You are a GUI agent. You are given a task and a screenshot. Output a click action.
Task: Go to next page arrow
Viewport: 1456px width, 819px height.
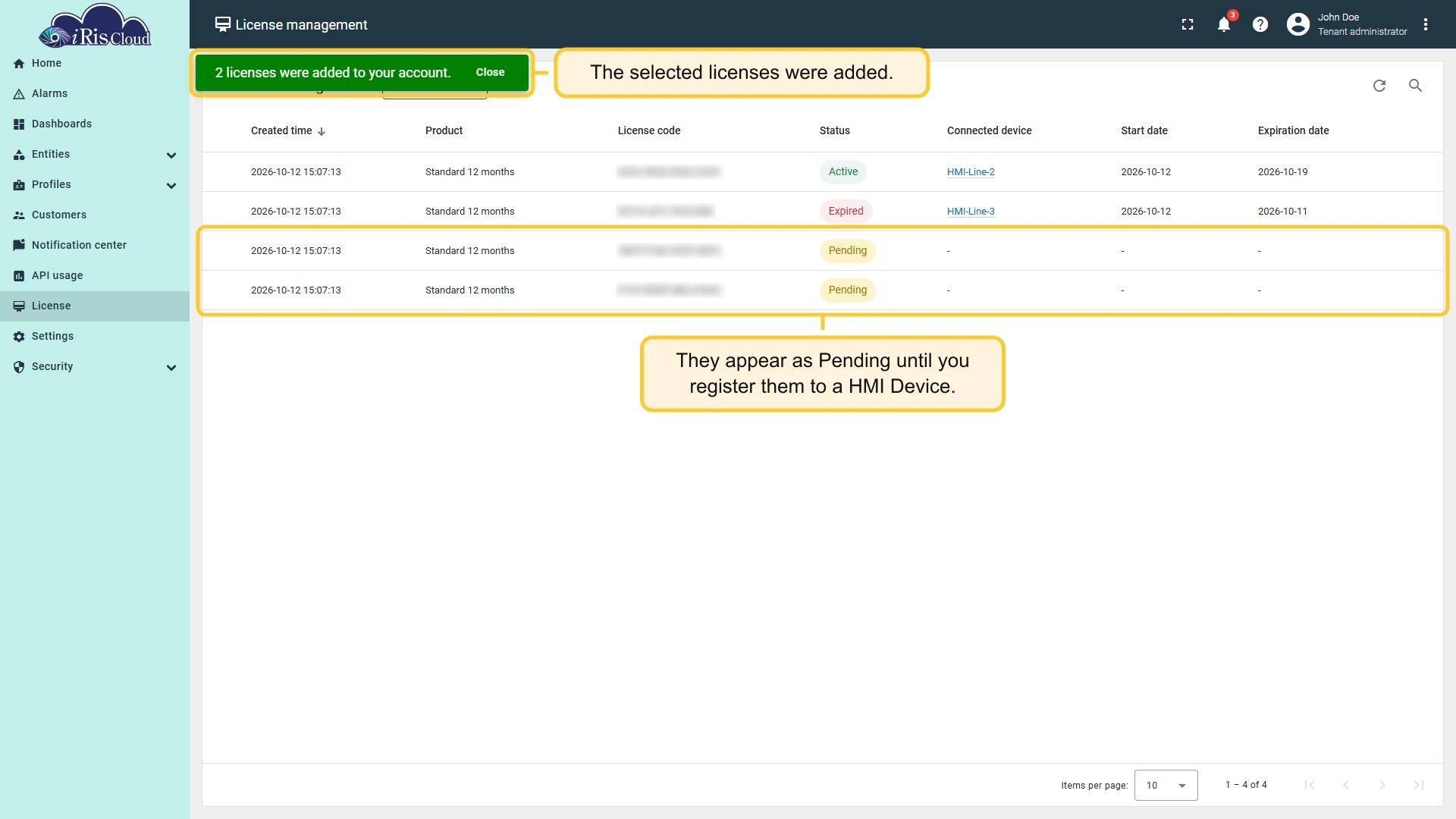click(1382, 785)
